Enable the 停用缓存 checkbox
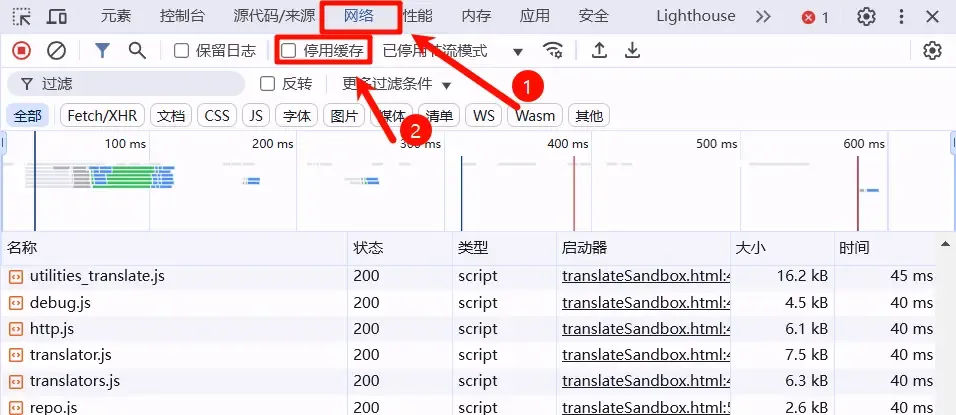The image size is (956, 415). click(x=288, y=51)
